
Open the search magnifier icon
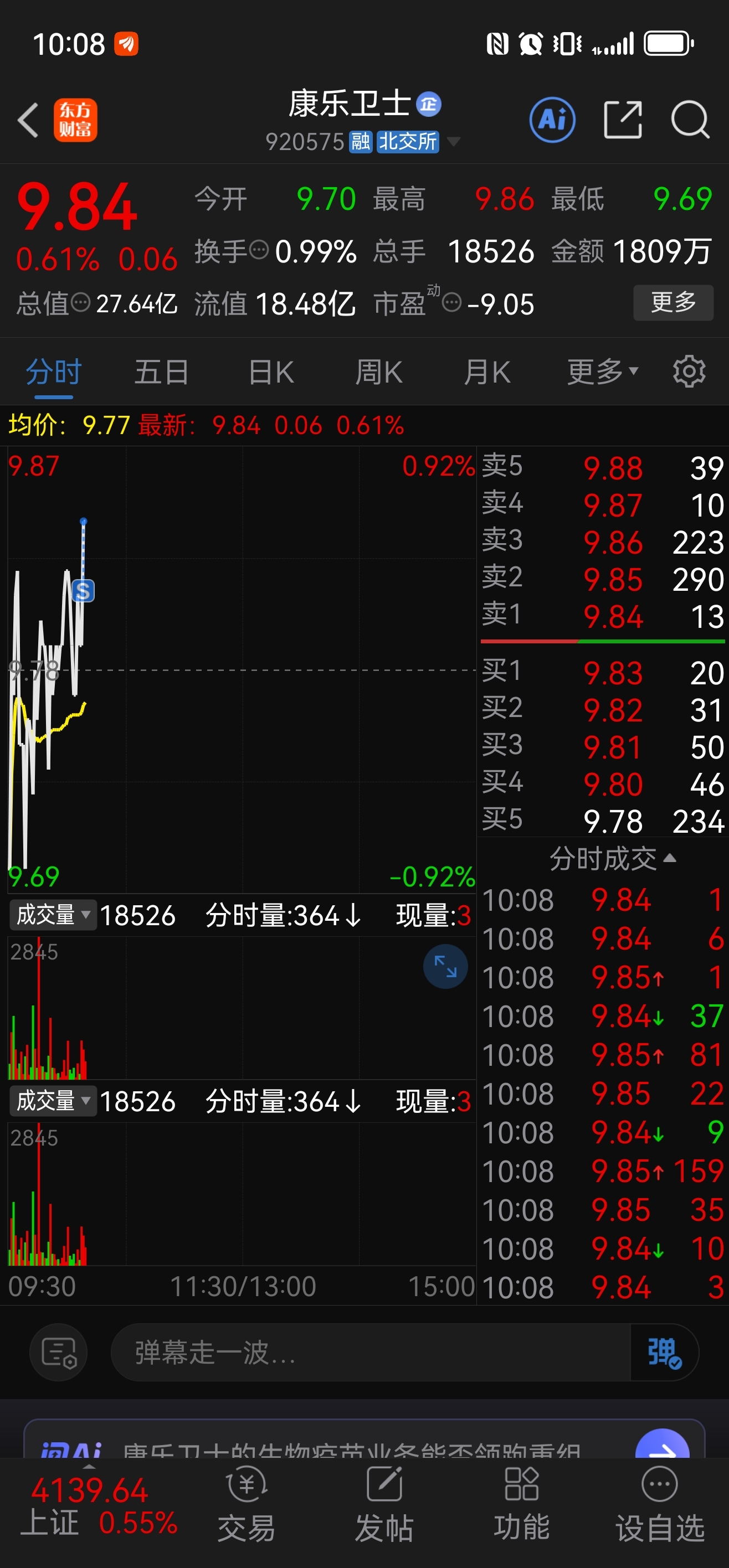(x=690, y=120)
